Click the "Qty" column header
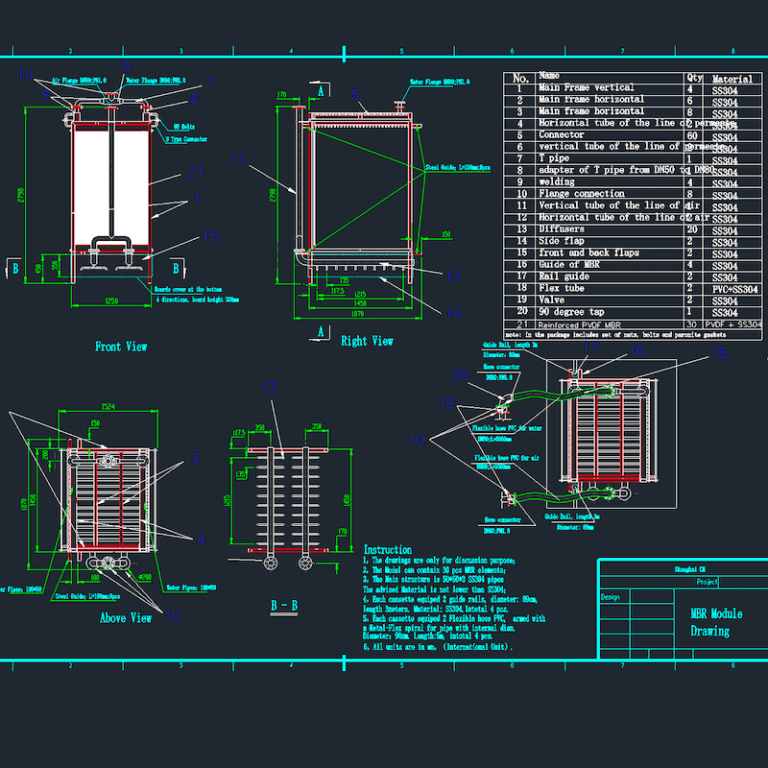 (x=694, y=78)
